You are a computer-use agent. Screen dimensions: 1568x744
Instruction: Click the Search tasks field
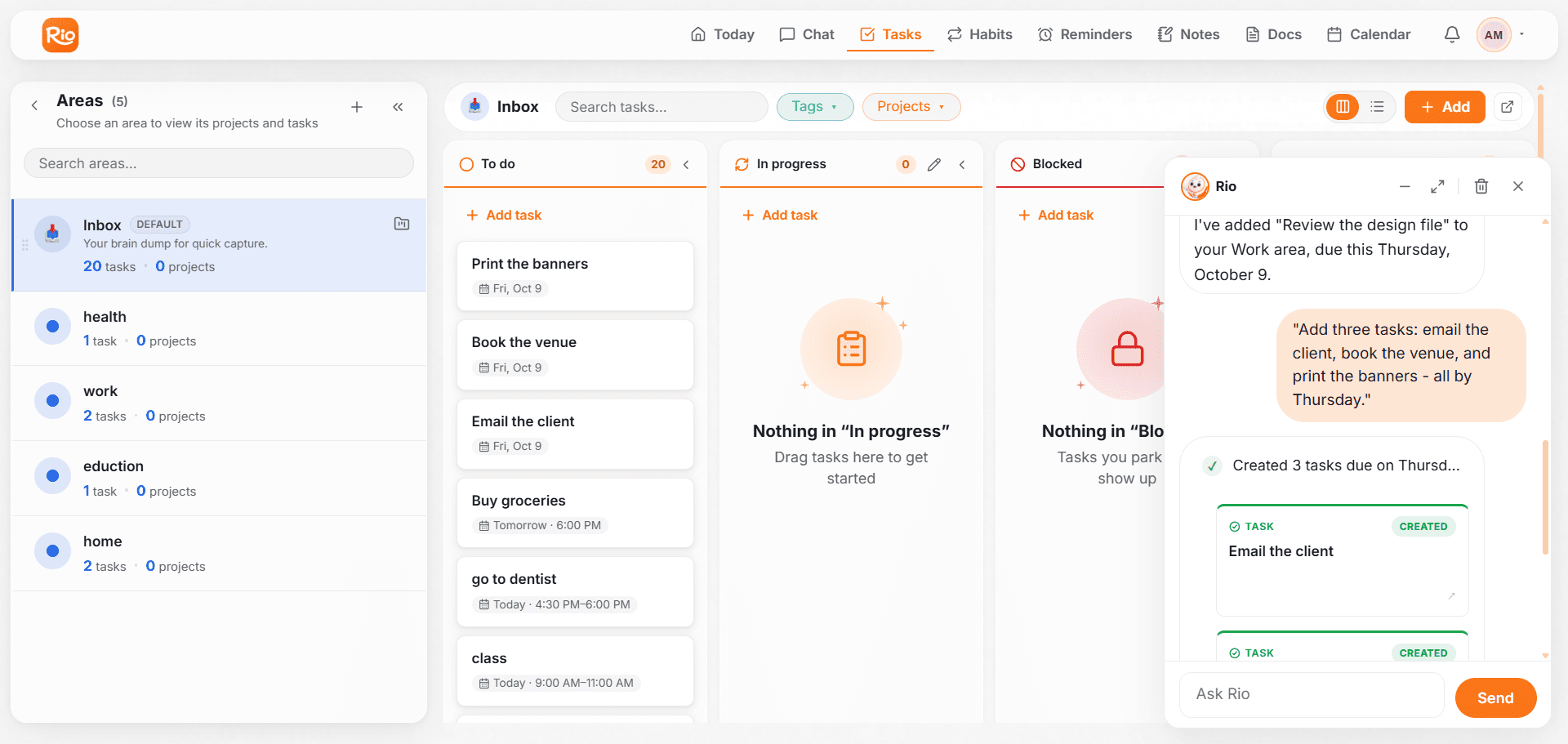click(x=661, y=107)
